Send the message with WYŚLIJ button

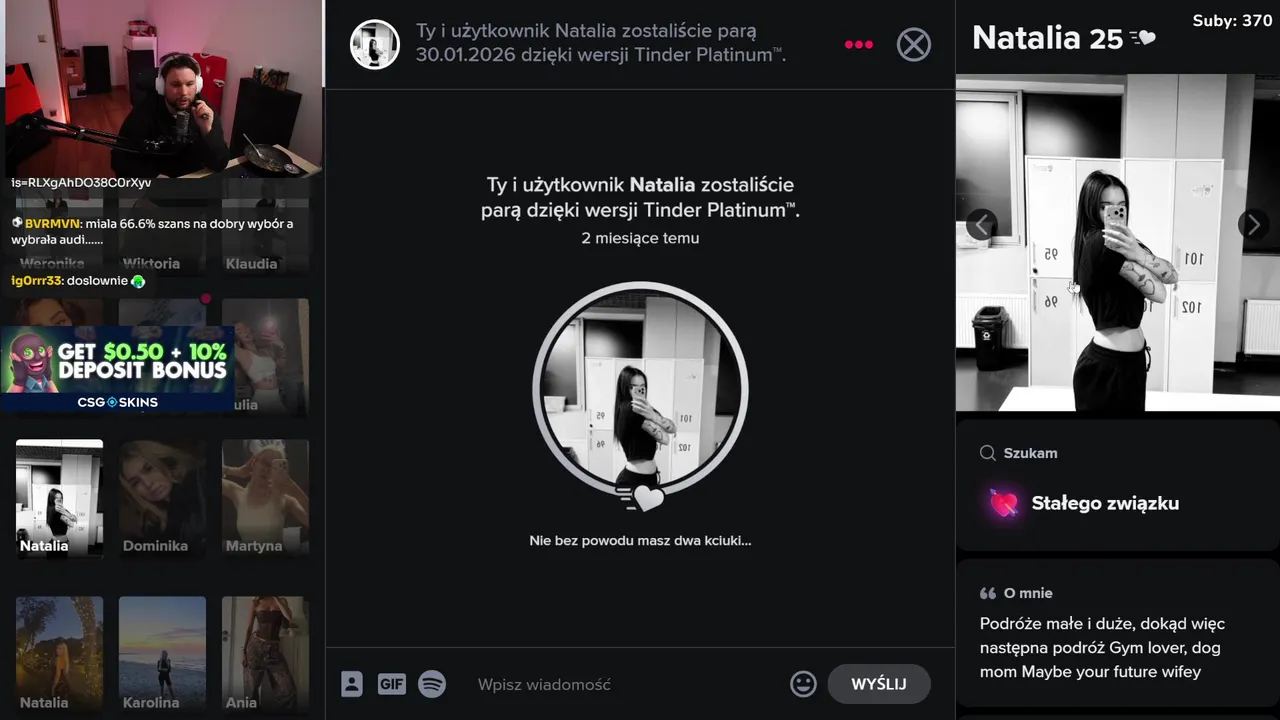[x=879, y=684]
